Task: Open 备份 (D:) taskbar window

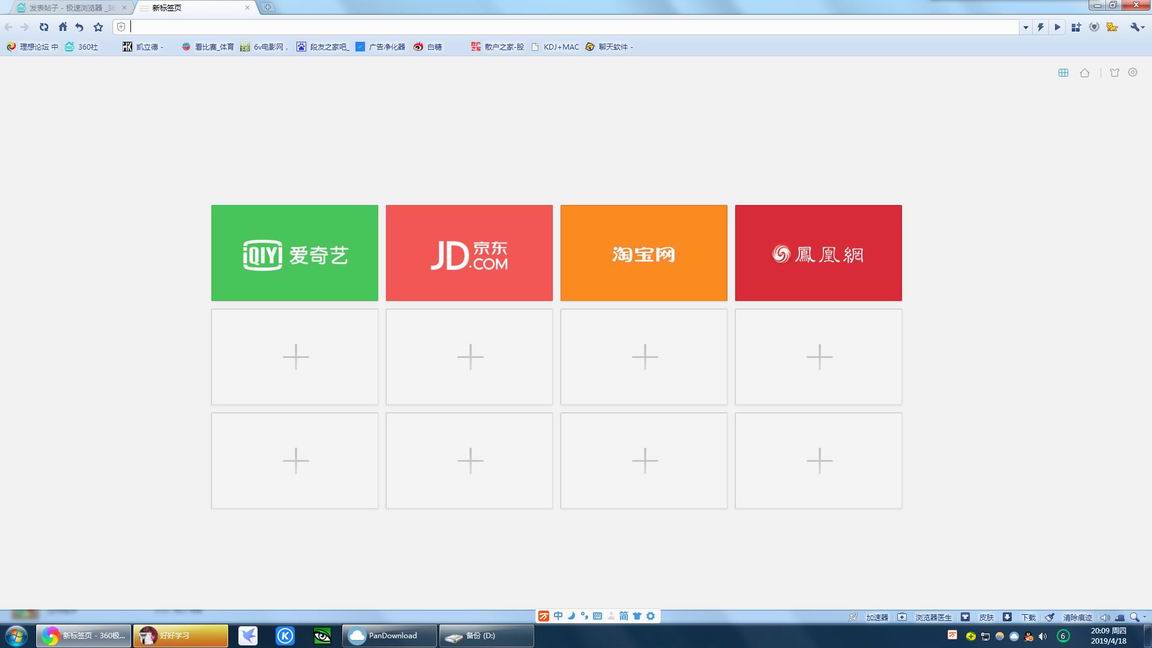Action: click(486, 636)
